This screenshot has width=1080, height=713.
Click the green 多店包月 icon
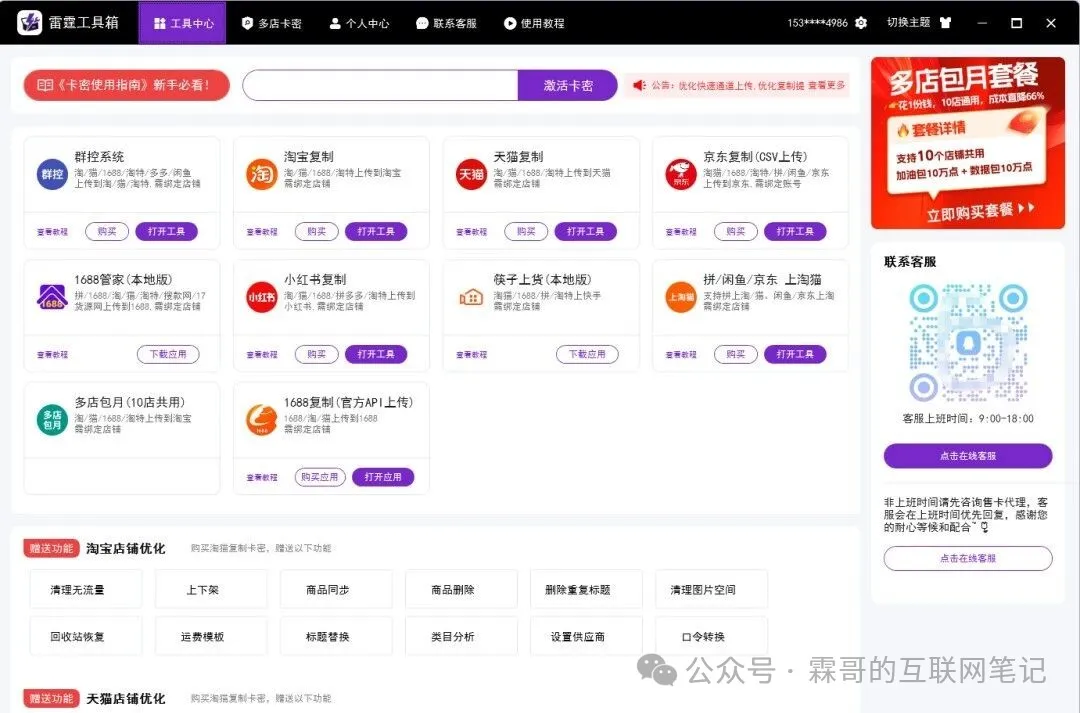point(52,420)
